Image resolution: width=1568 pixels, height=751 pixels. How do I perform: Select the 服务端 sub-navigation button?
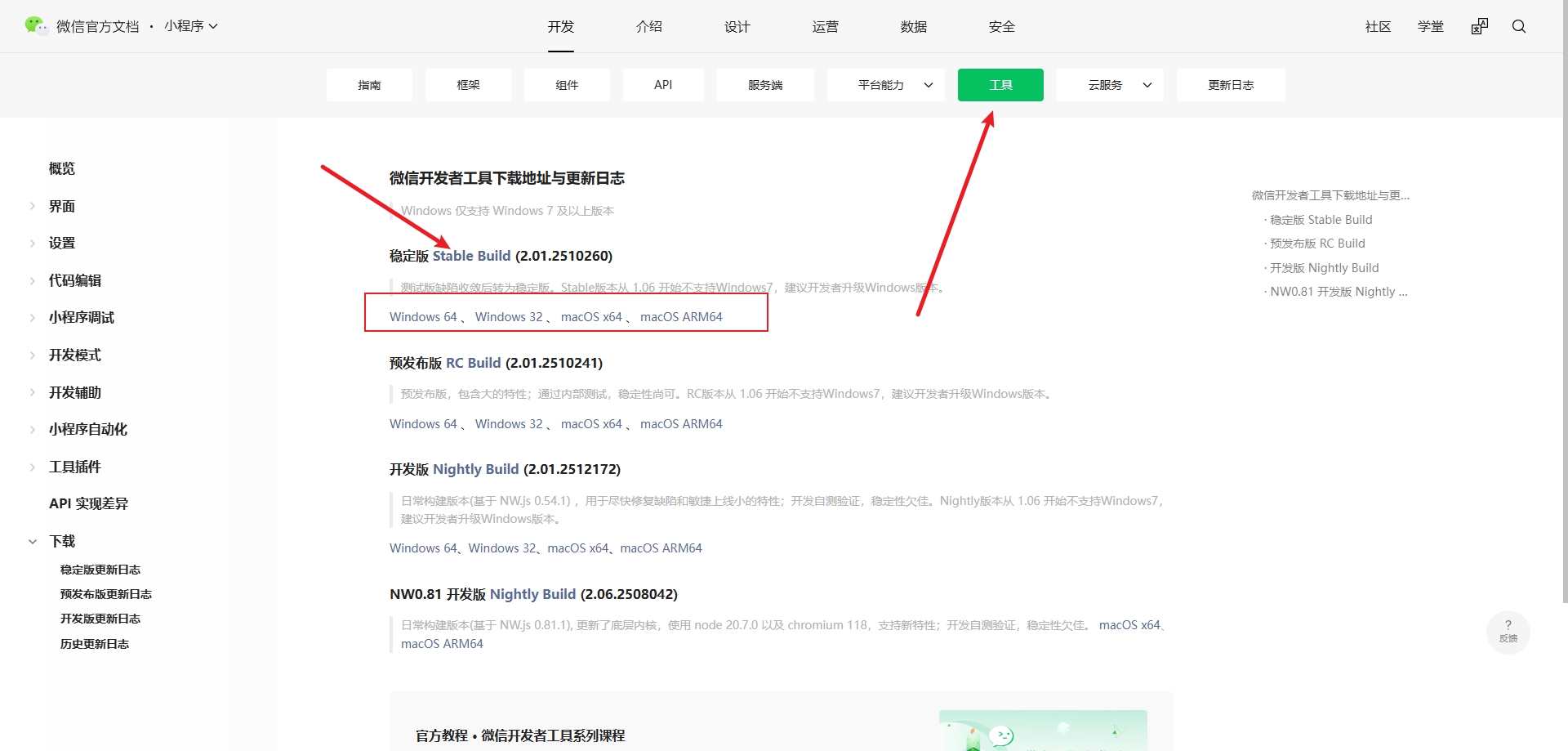(765, 85)
